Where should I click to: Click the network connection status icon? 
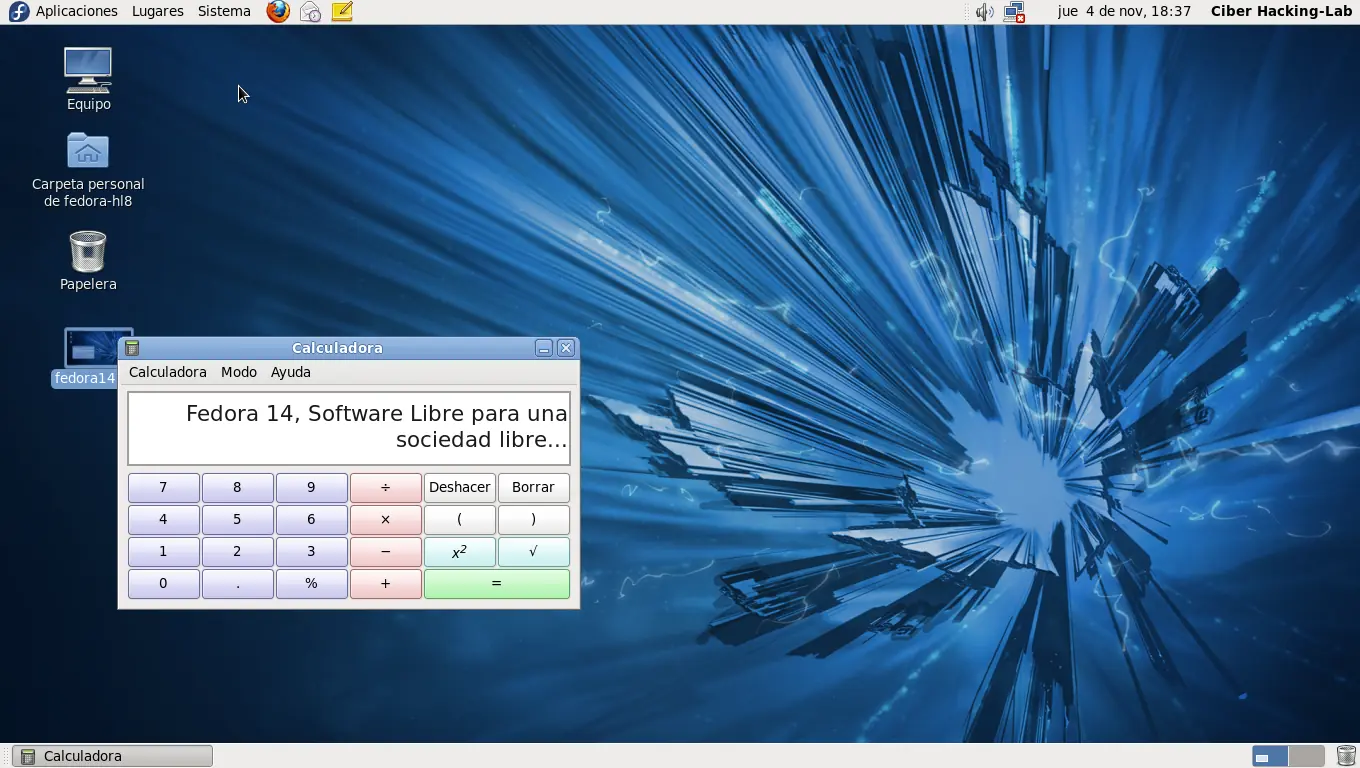(x=1014, y=12)
